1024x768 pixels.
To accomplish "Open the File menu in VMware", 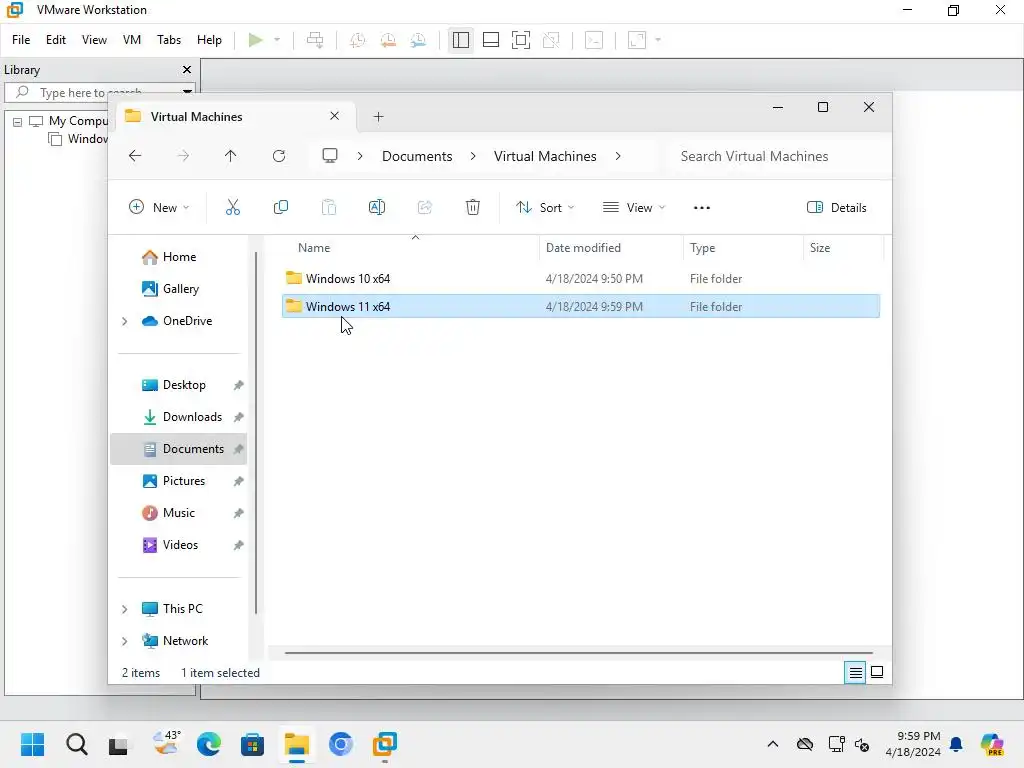I will click(21, 40).
